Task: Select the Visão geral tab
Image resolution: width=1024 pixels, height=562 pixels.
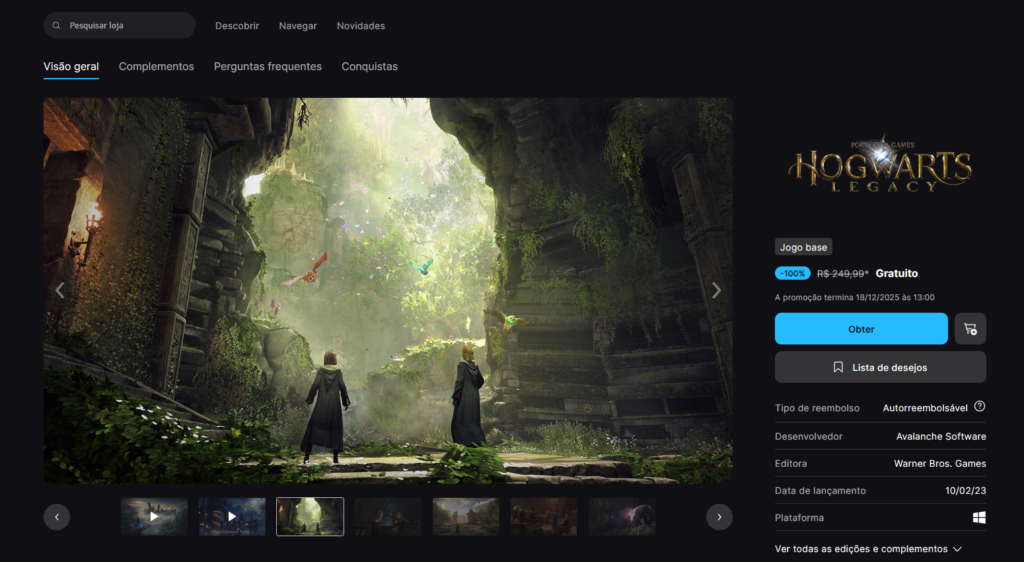Action: (x=71, y=67)
